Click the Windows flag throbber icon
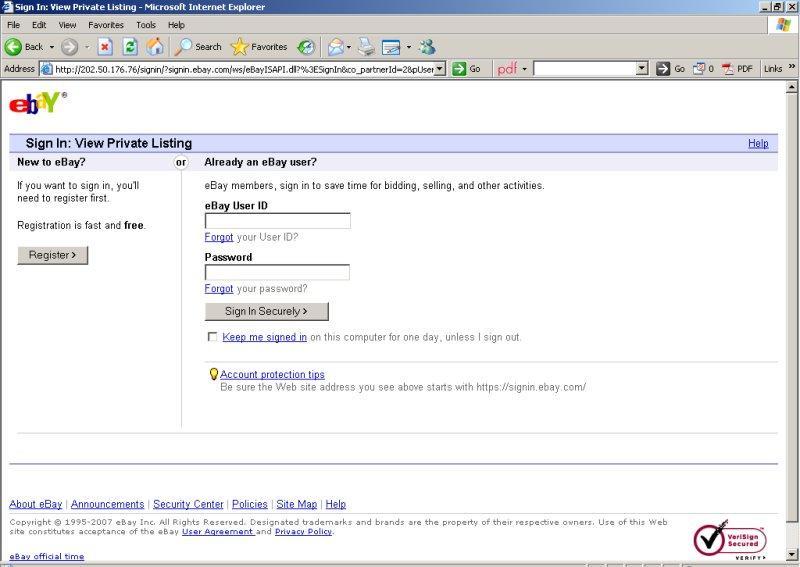Viewport: 800px width, 567px height. (783, 24)
